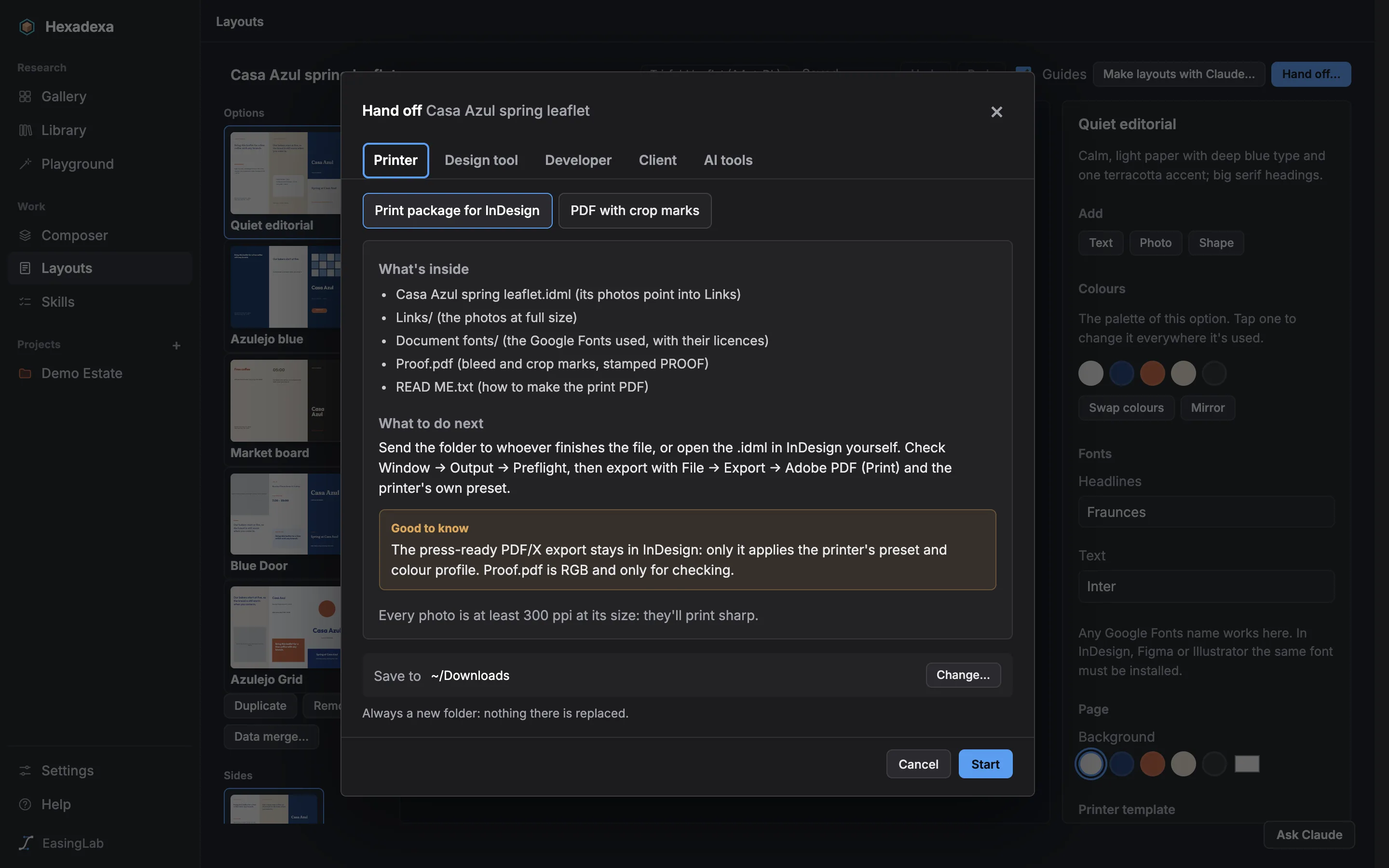1389x868 pixels.
Task: Switch to the Developer tab
Action: click(x=578, y=160)
